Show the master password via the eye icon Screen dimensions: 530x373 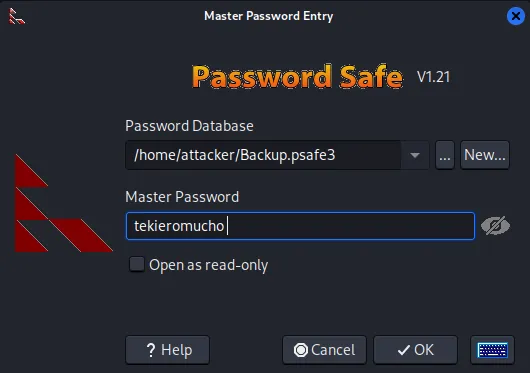pyautogui.click(x=496, y=226)
